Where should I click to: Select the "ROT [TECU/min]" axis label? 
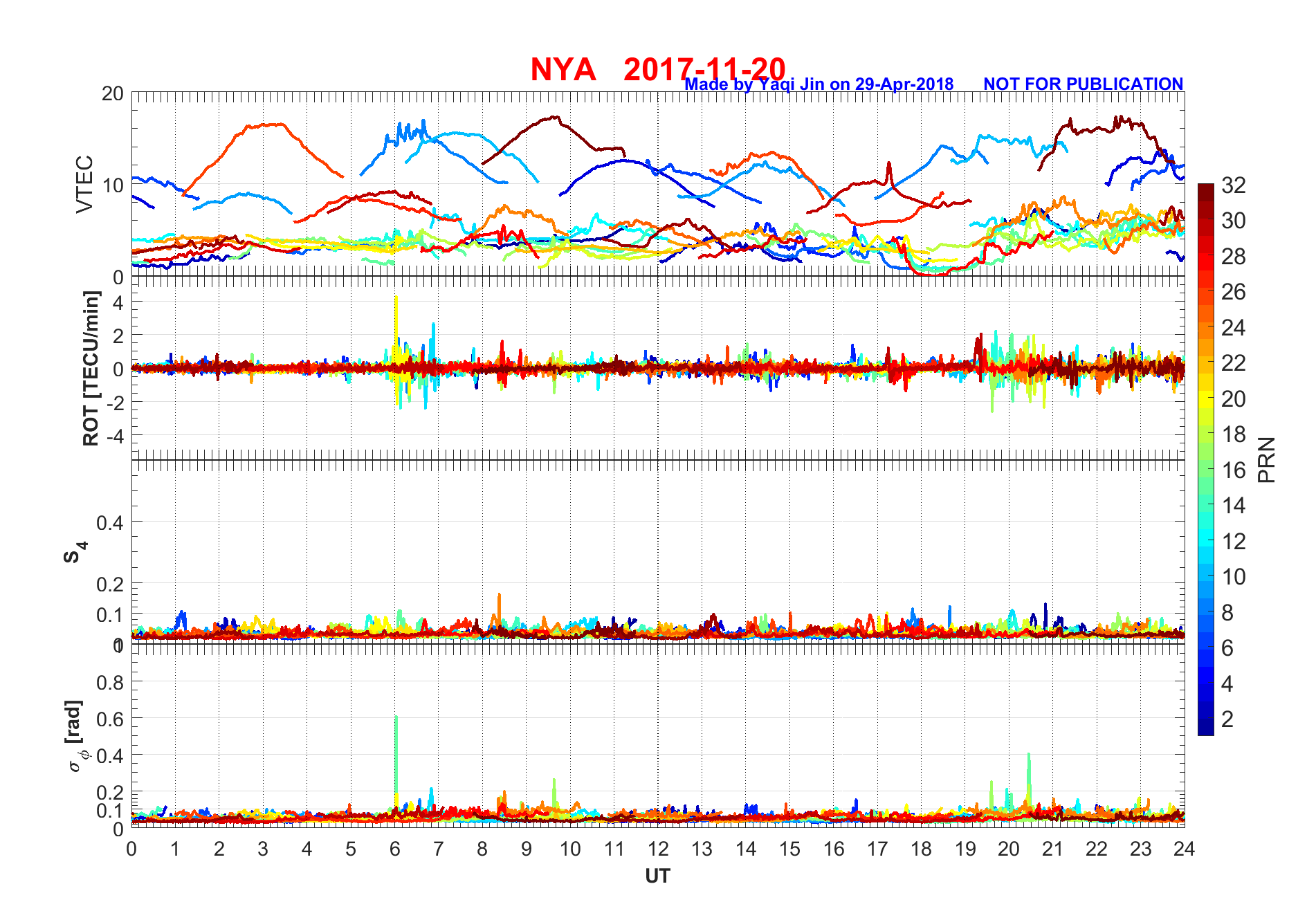[91, 368]
